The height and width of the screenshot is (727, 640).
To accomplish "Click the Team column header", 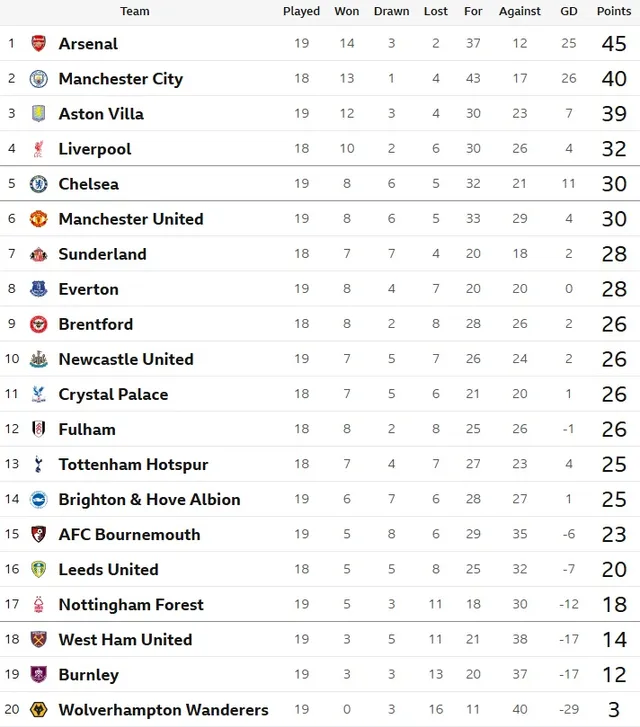I will point(135,12).
